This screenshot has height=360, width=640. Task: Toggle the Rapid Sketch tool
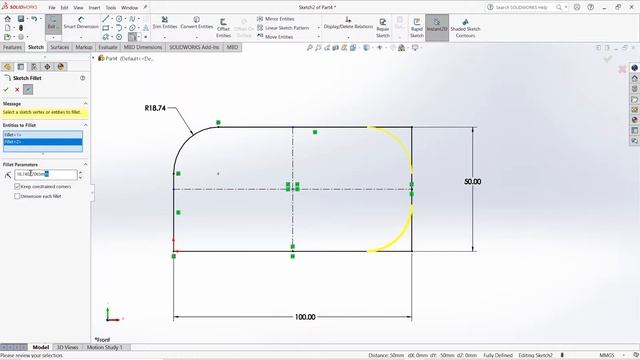click(416, 28)
